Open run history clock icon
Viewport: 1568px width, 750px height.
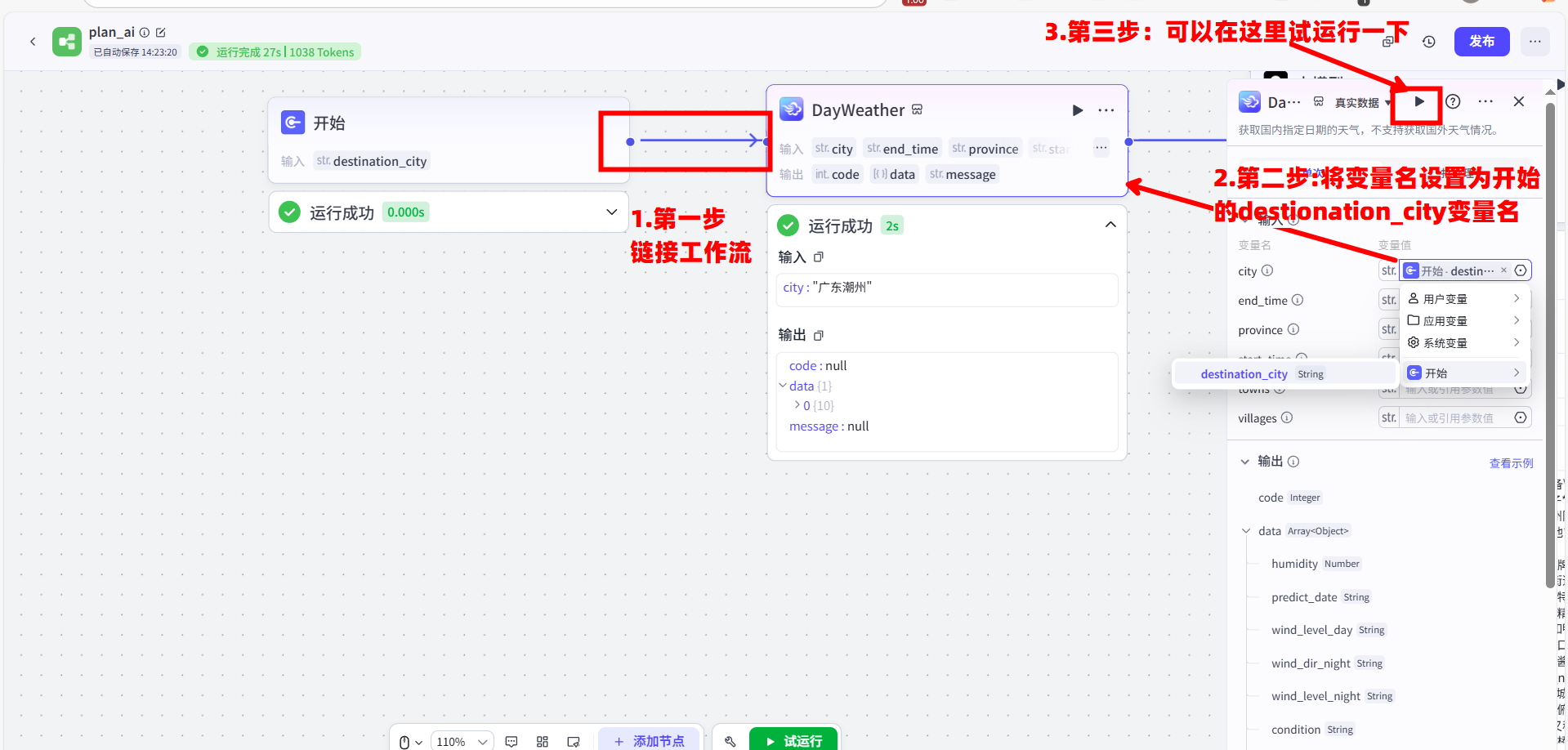[1428, 42]
